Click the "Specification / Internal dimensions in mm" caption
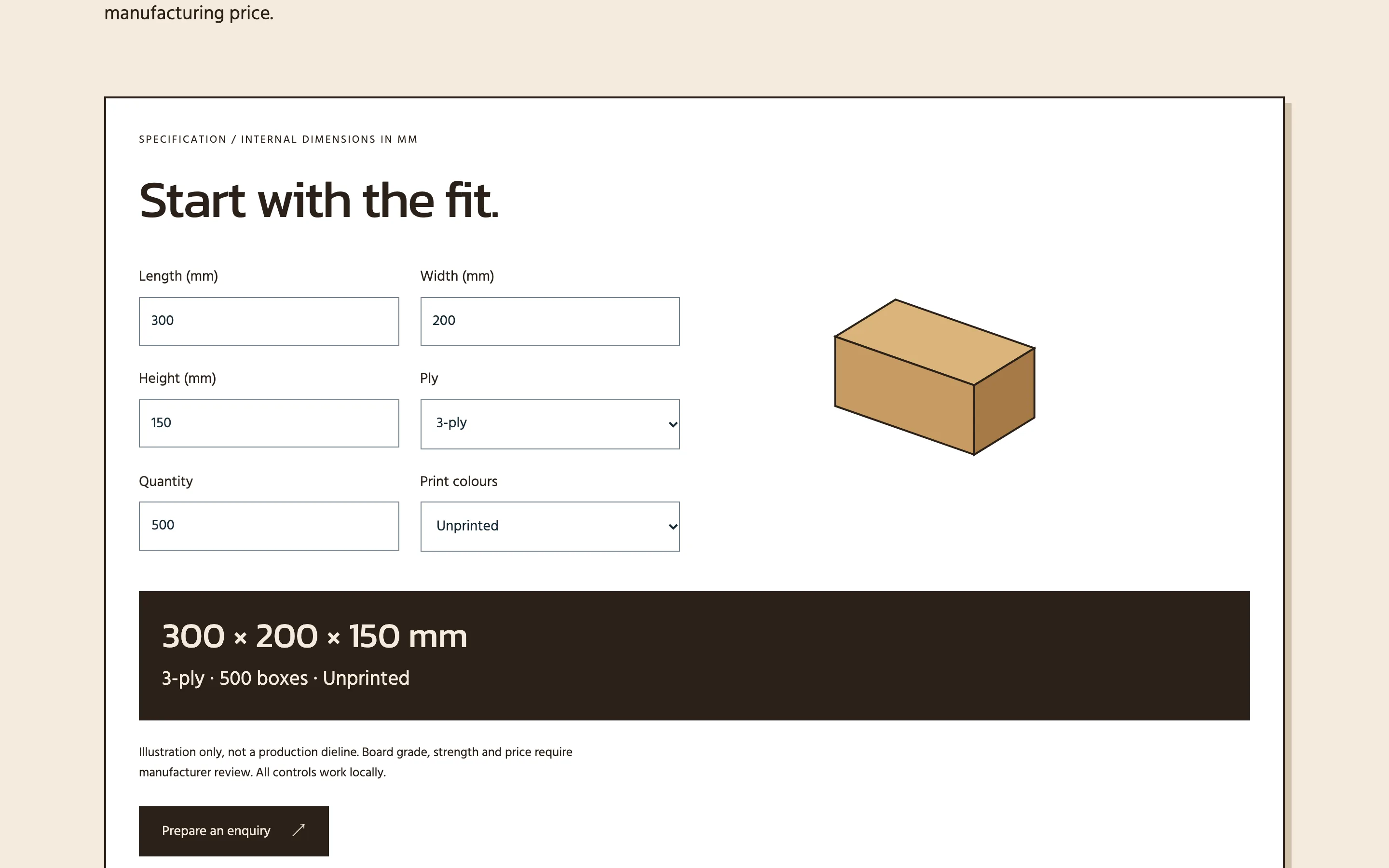The height and width of the screenshot is (868, 1389). (x=278, y=139)
